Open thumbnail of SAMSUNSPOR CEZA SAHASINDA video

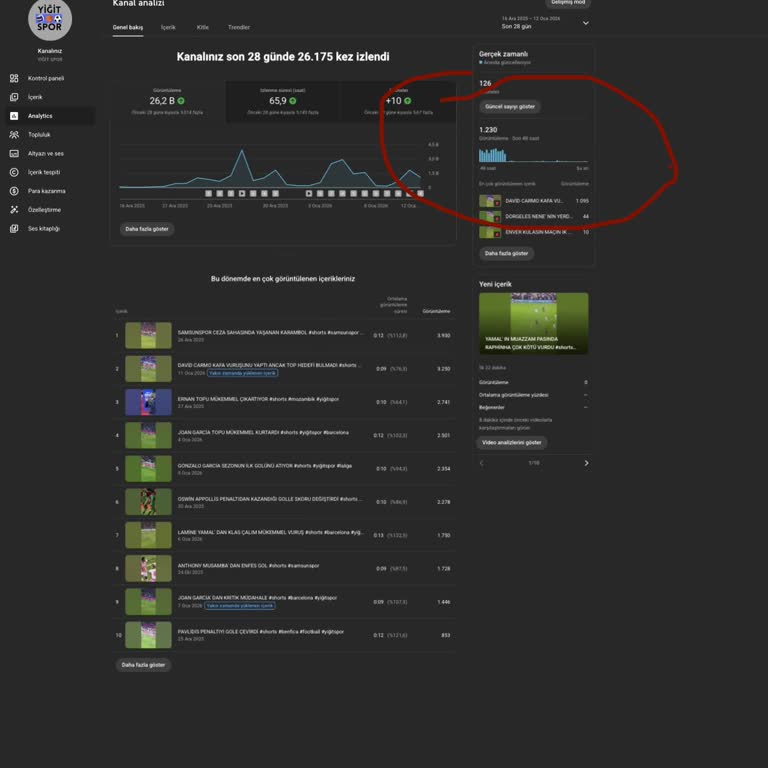pyautogui.click(x=148, y=336)
